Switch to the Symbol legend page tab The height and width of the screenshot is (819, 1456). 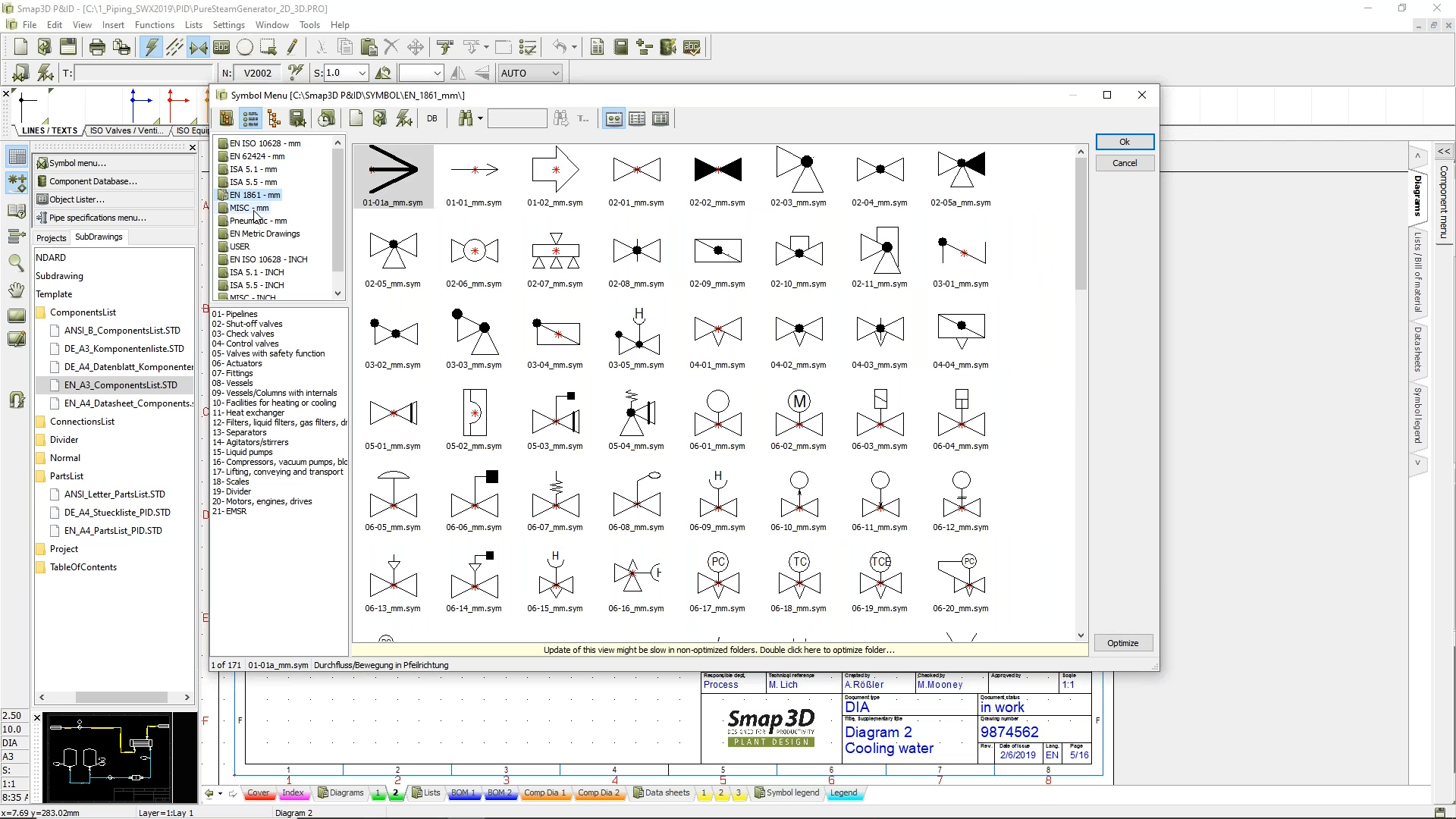click(787, 792)
